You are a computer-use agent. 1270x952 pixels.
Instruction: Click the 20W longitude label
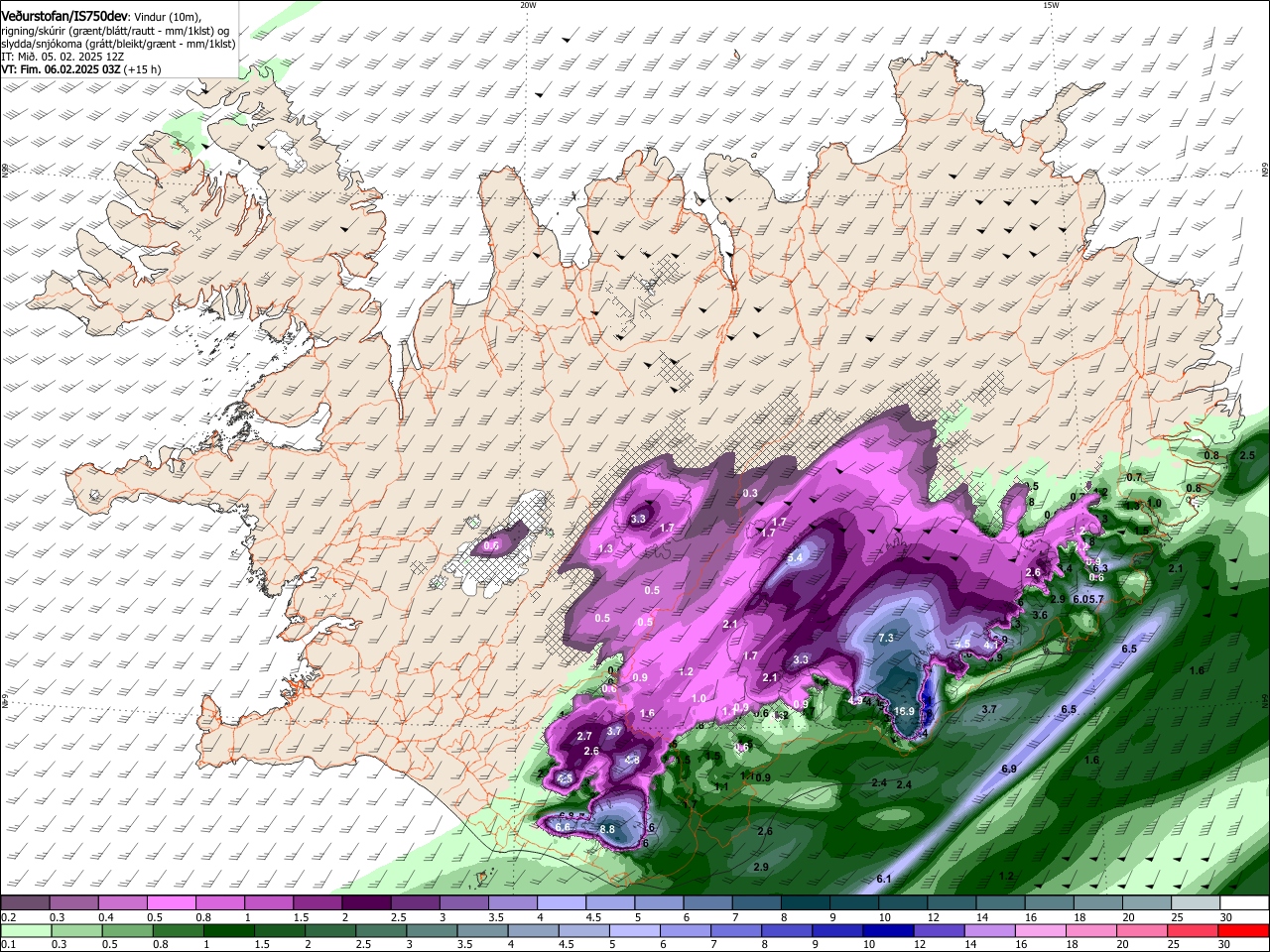click(x=528, y=5)
